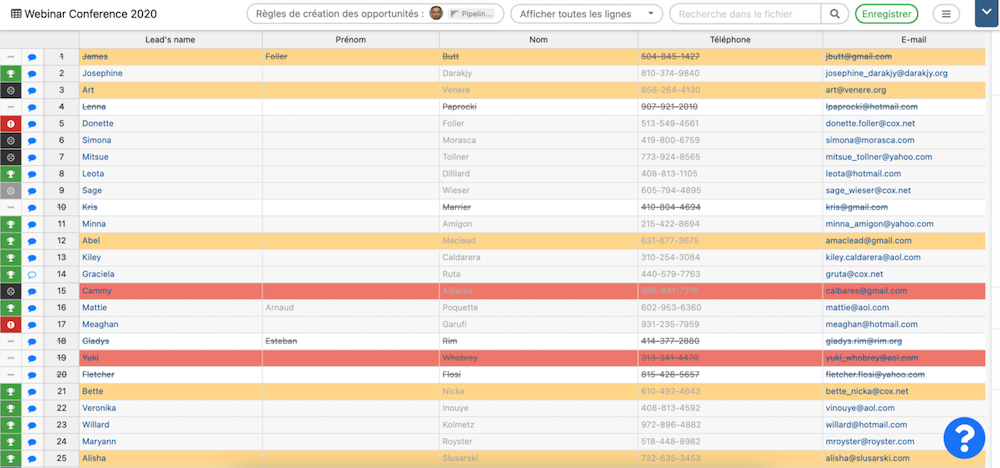Viewport: 1000px width, 468px height.
Task: Click email gruta@cox.net
Action: [x=854, y=274]
